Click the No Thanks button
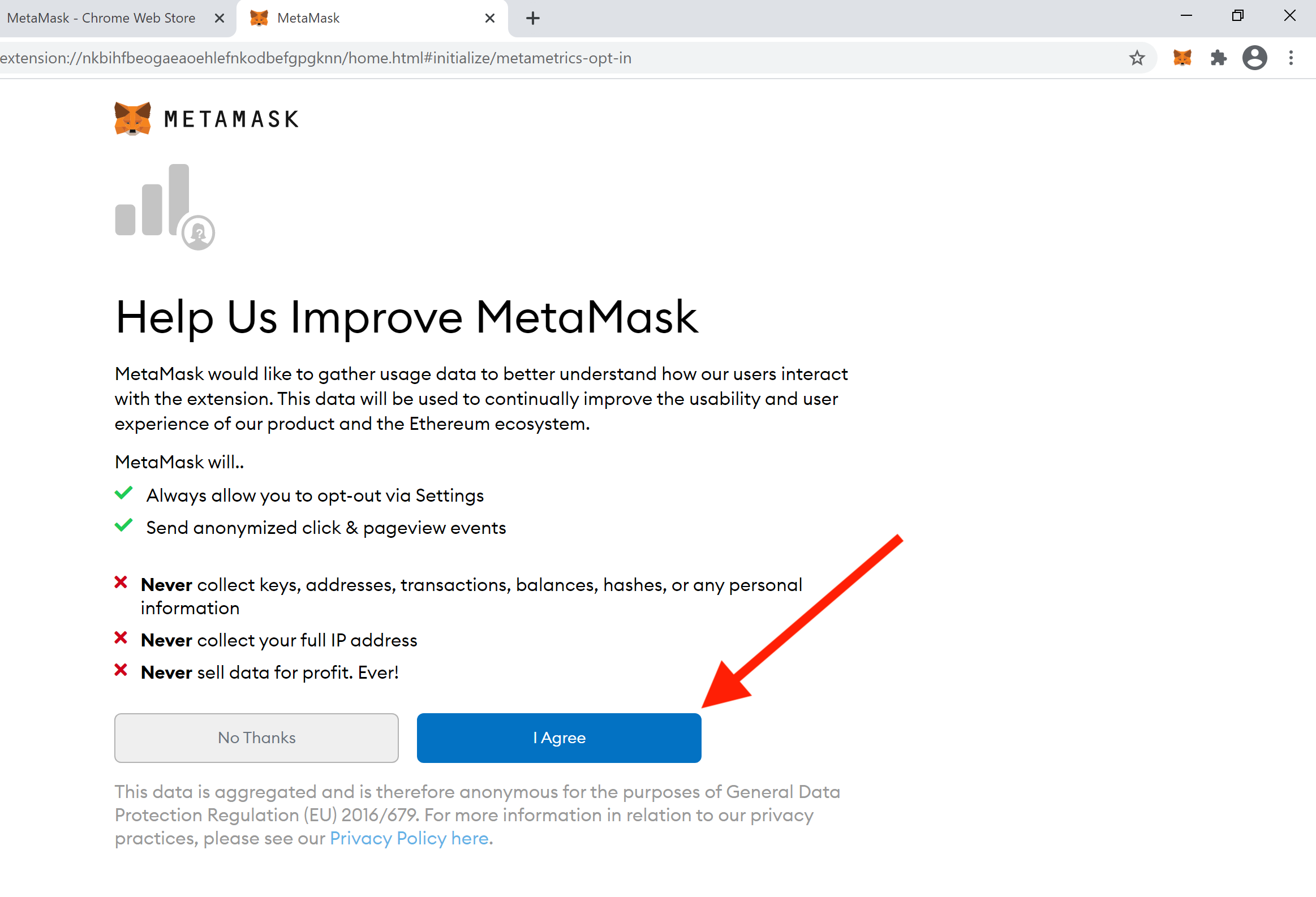Screen dimensions: 1316x897 [x=256, y=738]
